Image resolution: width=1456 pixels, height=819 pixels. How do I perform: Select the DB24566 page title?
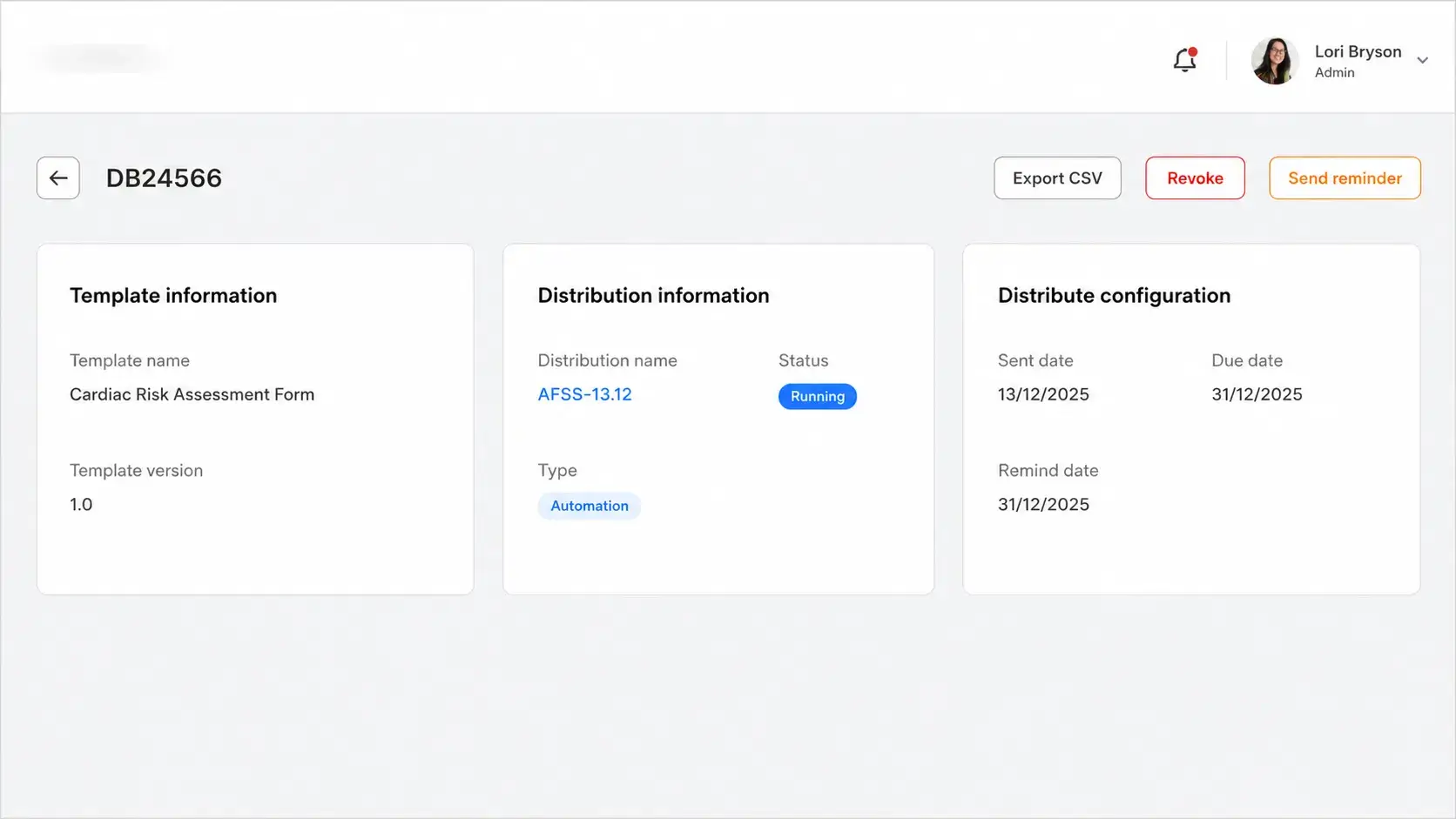tap(164, 178)
